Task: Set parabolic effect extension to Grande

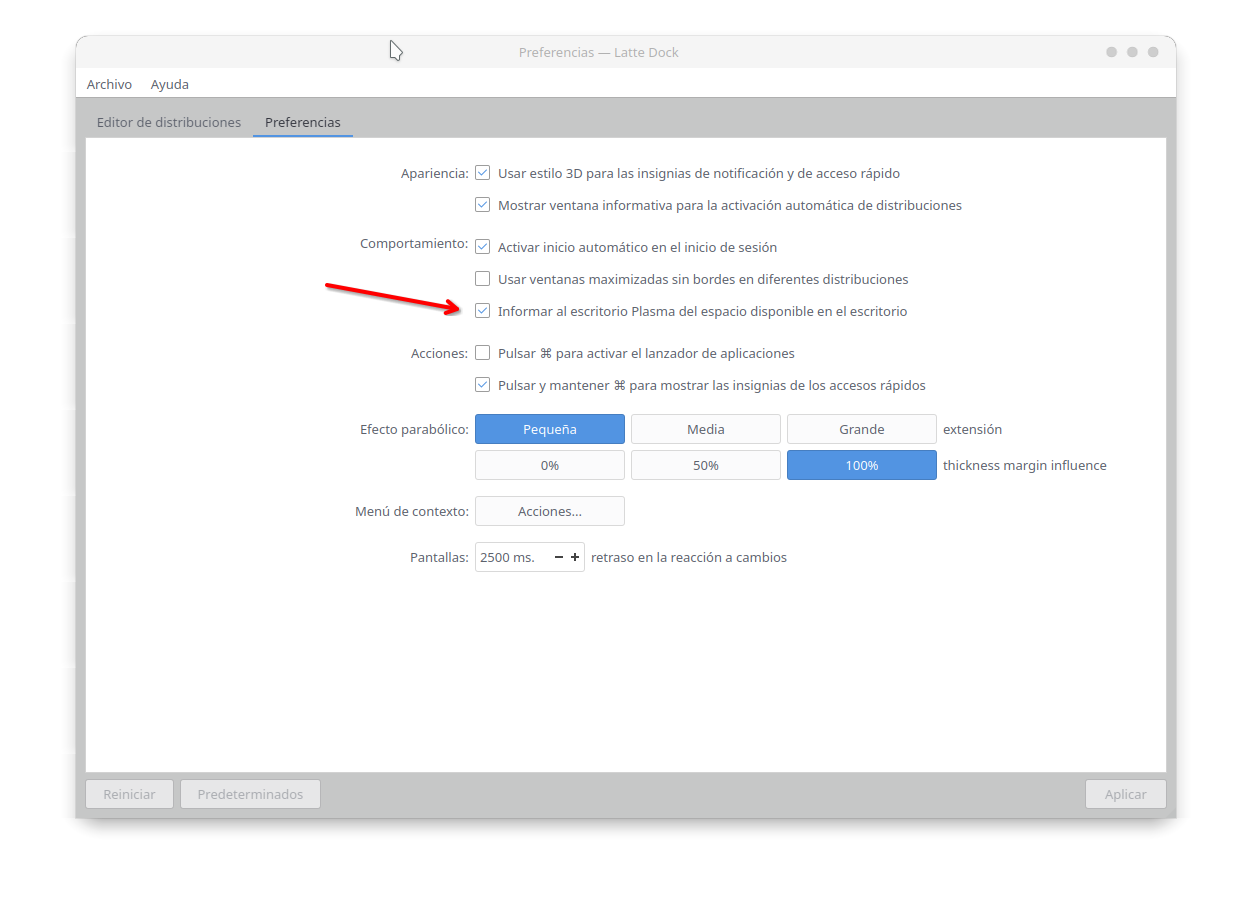Action: [862, 429]
